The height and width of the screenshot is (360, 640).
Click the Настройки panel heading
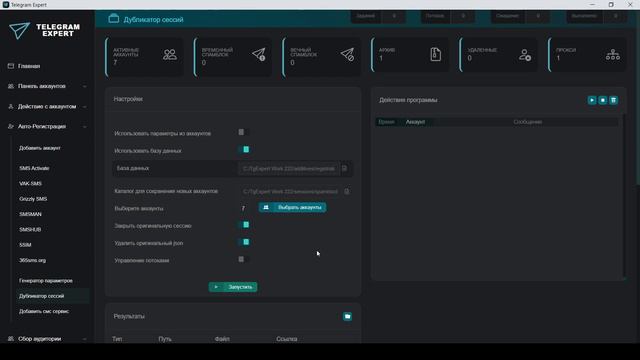coord(128,99)
